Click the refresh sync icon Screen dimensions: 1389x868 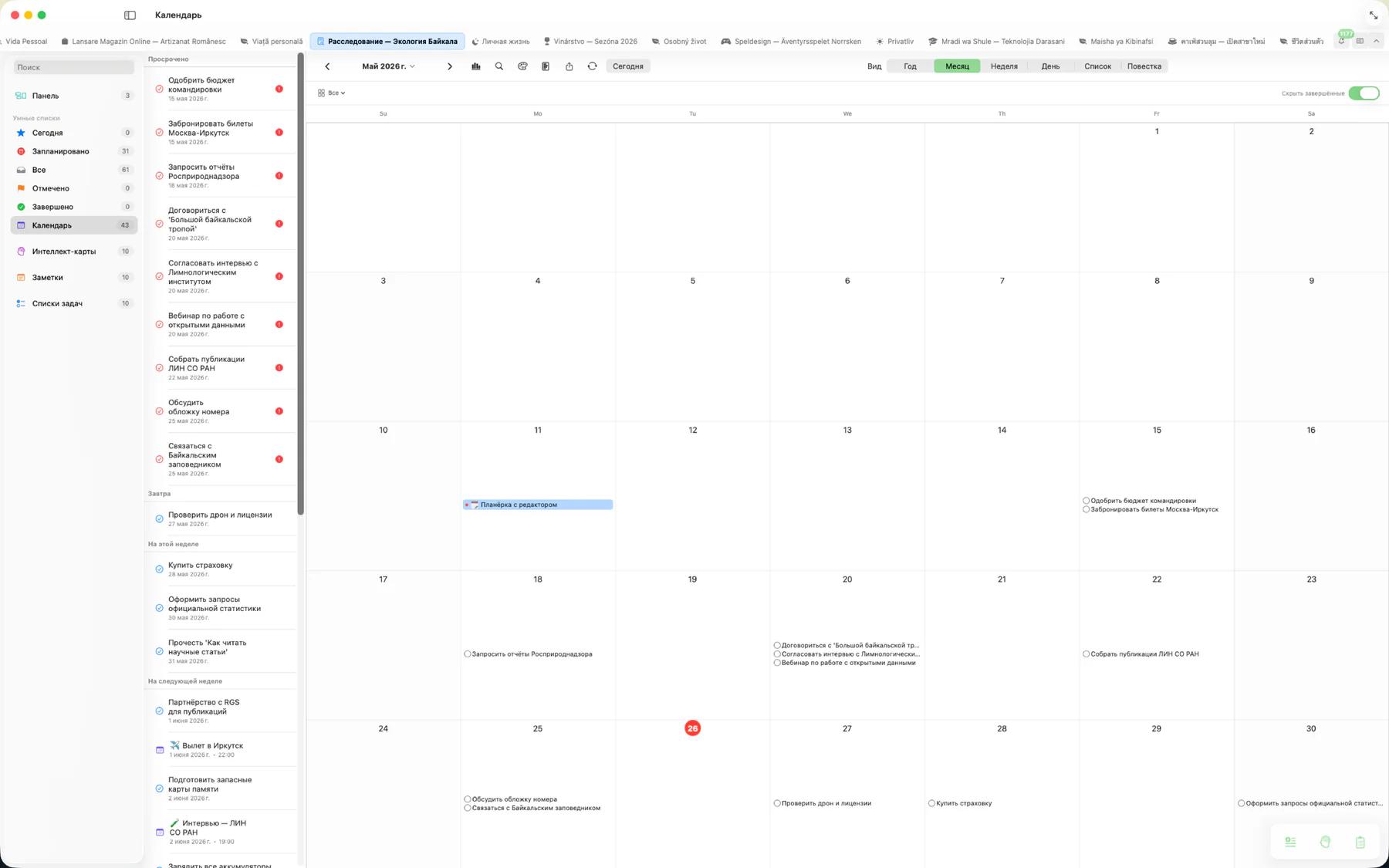tap(592, 66)
